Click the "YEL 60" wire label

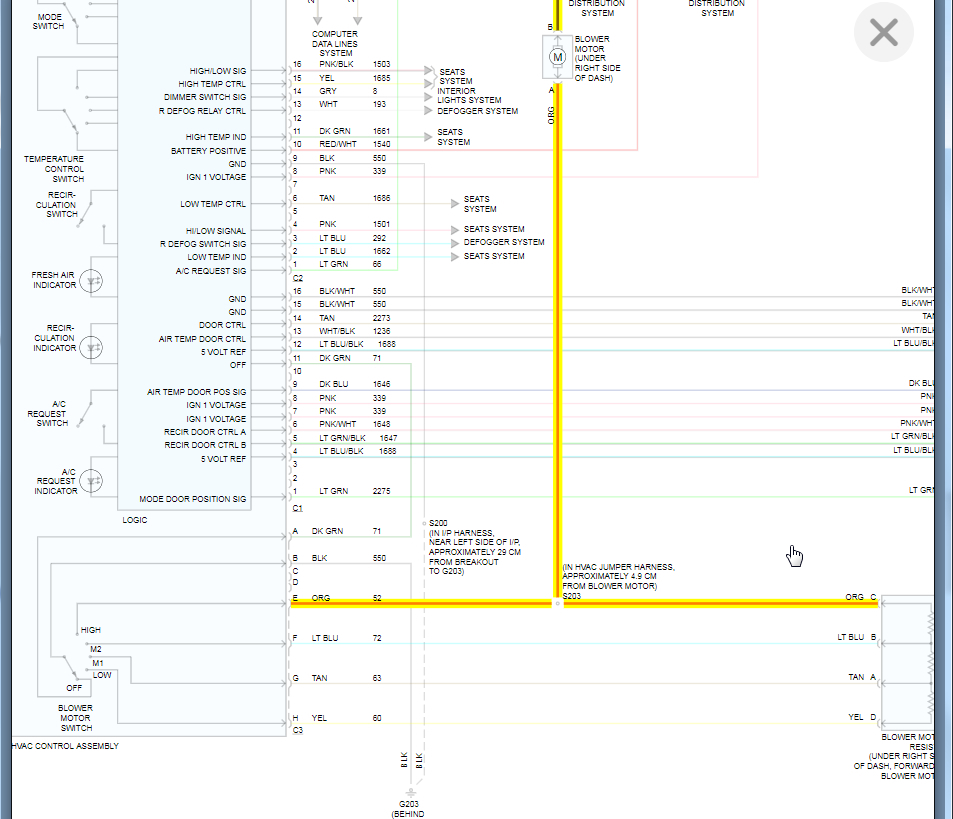click(x=346, y=718)
